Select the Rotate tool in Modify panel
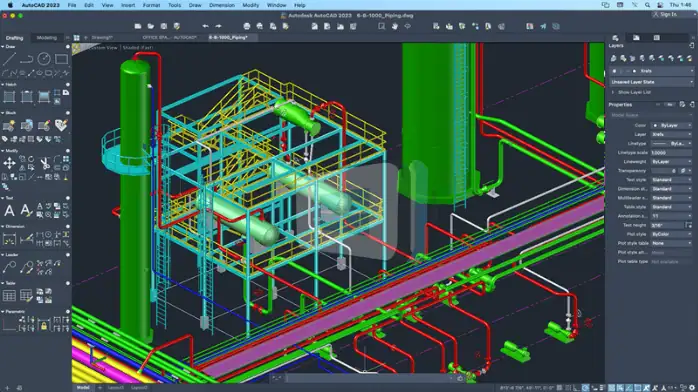Viewport: 698px width, 392px height. click(31, 159)
